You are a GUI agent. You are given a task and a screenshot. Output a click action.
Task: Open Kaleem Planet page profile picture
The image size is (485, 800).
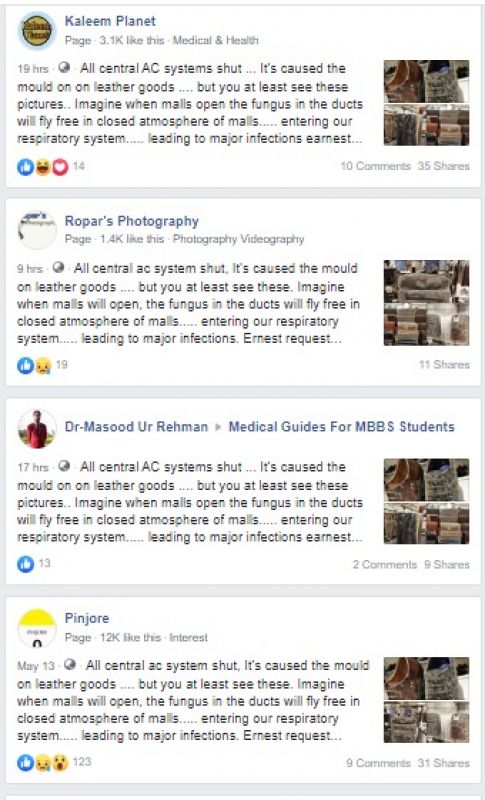pos(37,31)
